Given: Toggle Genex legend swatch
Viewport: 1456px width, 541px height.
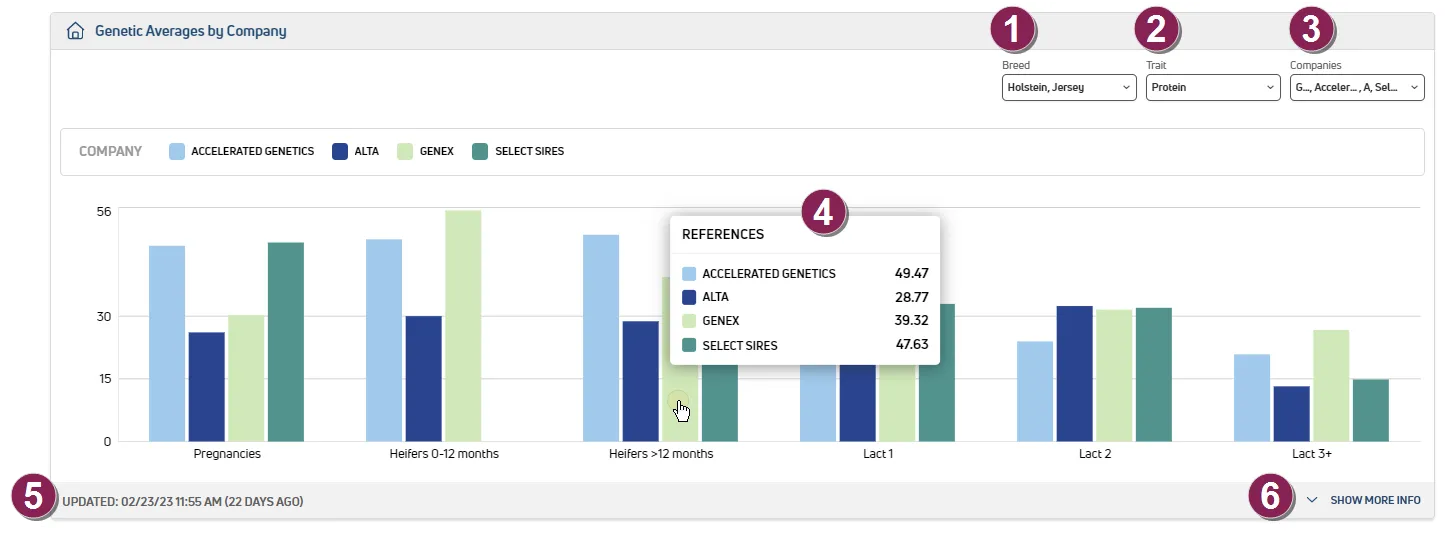Looking at the screenshot, I should [405, 152].
